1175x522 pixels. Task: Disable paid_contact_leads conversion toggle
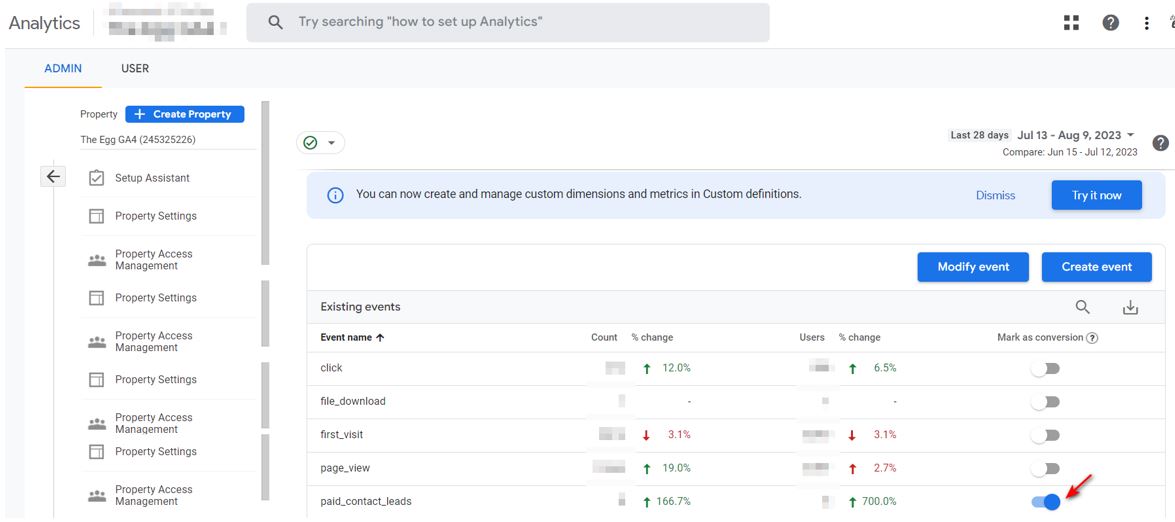[x=1047, y=502]
